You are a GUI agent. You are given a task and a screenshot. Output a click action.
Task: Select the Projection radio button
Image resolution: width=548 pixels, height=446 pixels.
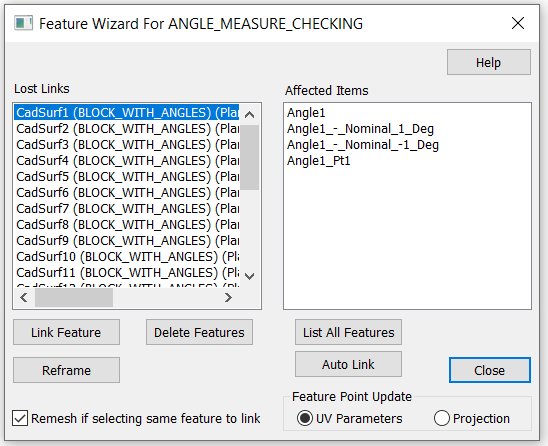(x=441, y=418)
